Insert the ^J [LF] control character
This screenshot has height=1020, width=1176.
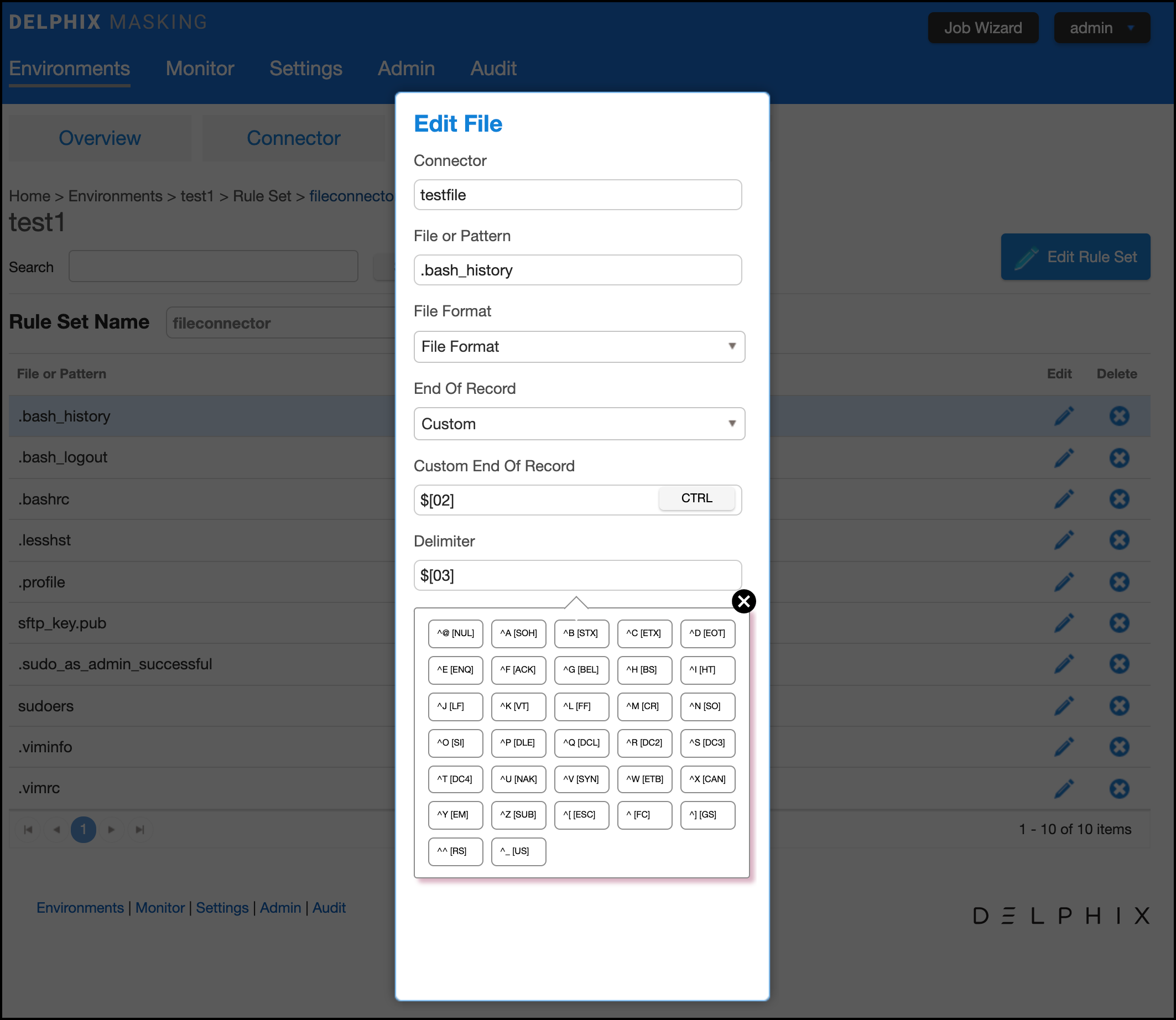pyautogui.click(x=455, y=706)
